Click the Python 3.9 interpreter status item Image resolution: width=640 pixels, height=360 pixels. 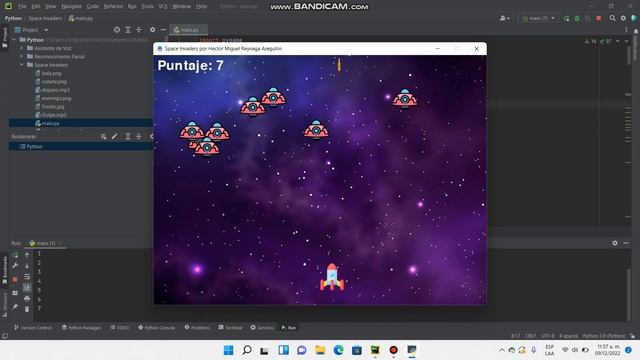pos(604,336)
